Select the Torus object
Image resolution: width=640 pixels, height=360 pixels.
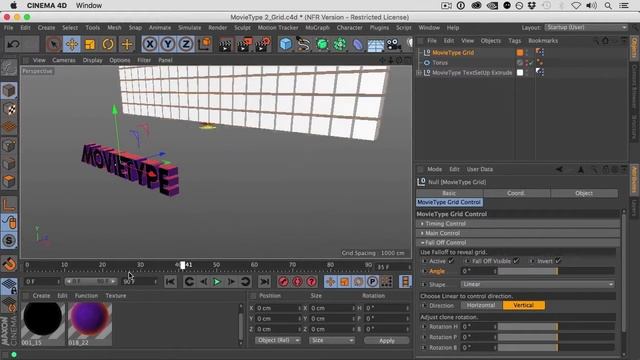[x=440, y=63]
